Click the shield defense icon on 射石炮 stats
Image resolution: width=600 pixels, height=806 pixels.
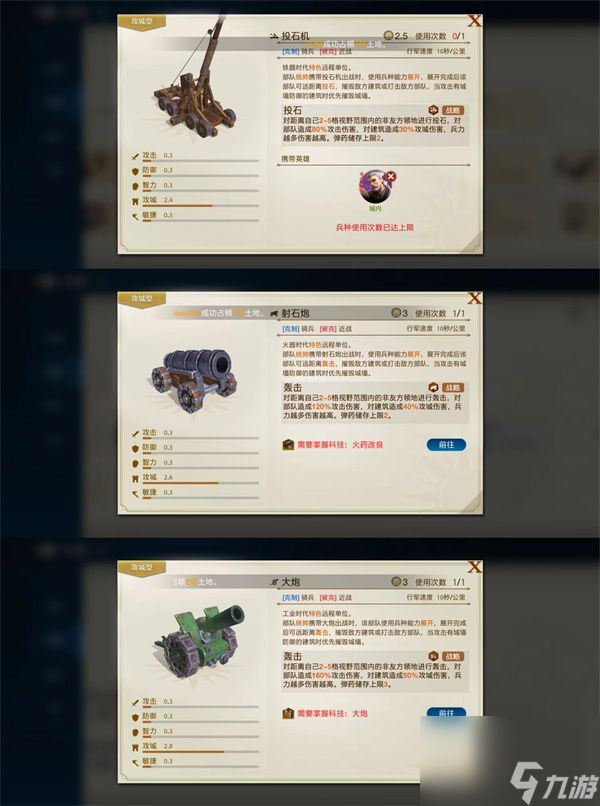pos(135,448)
